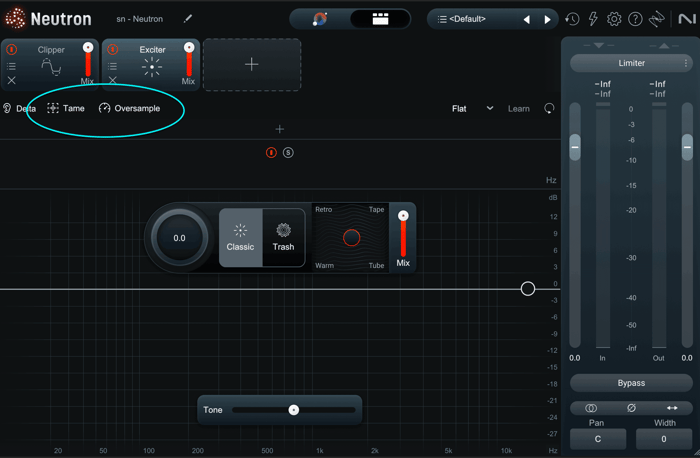Click the Bypass button

tap(631, 383)
